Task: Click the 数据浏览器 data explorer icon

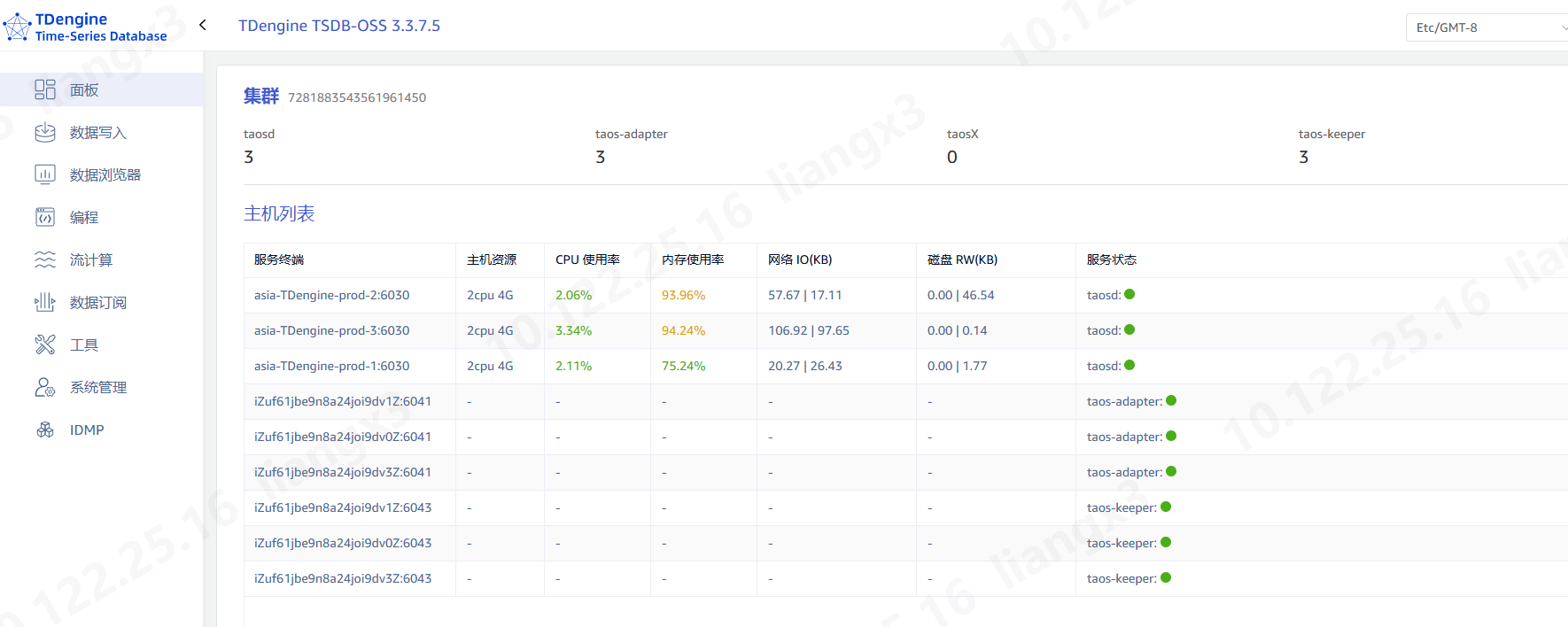Action: [45, 174]
